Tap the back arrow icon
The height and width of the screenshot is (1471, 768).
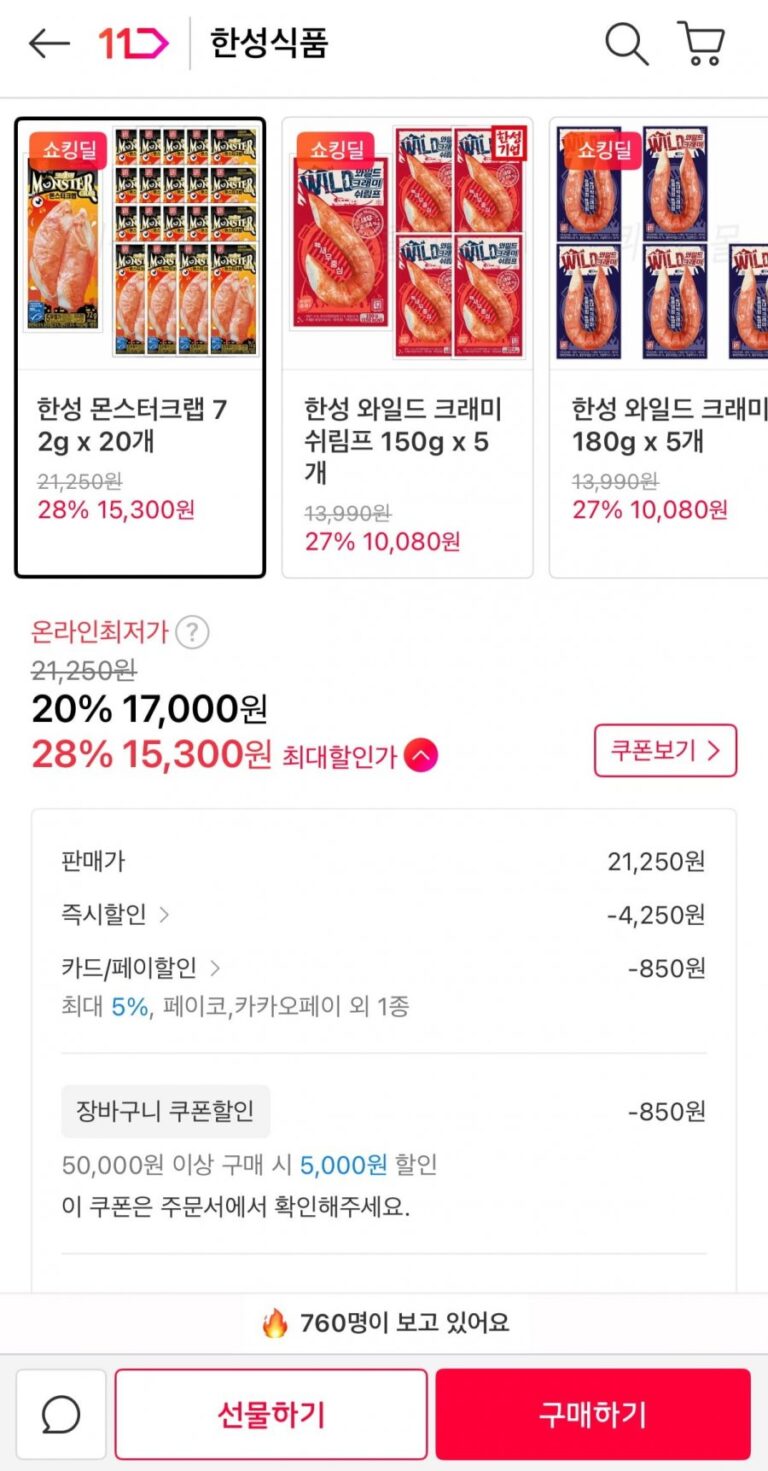49,44
